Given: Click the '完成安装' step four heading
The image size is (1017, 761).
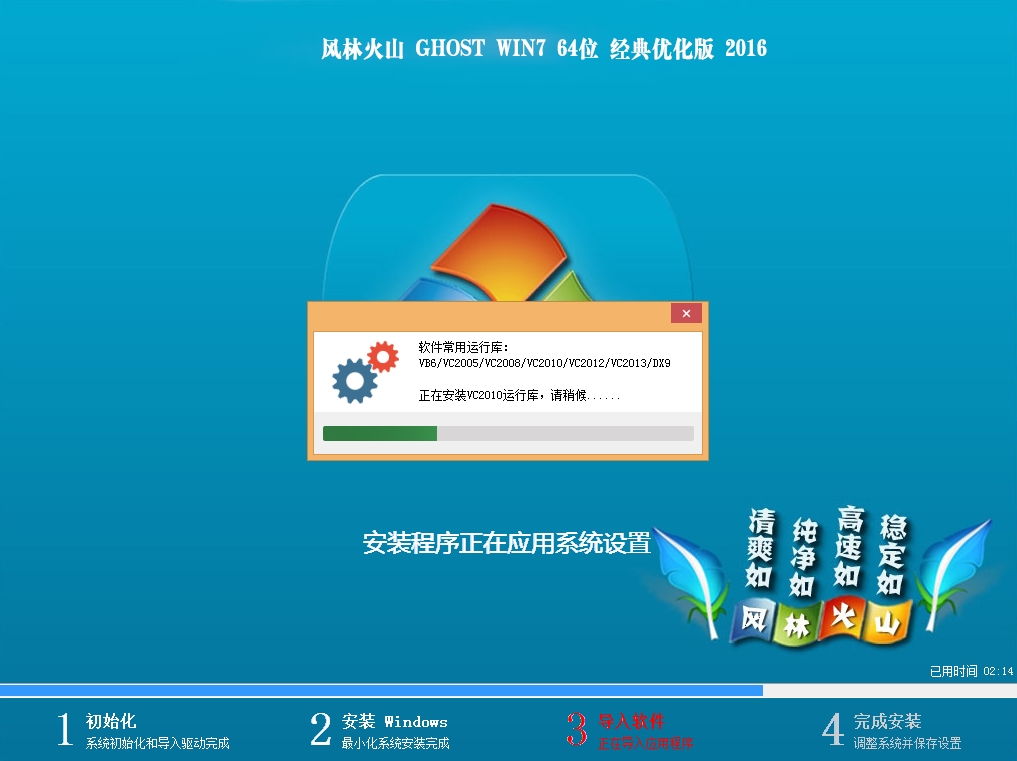Looking at the screenshot, I should tap(887, 721).
